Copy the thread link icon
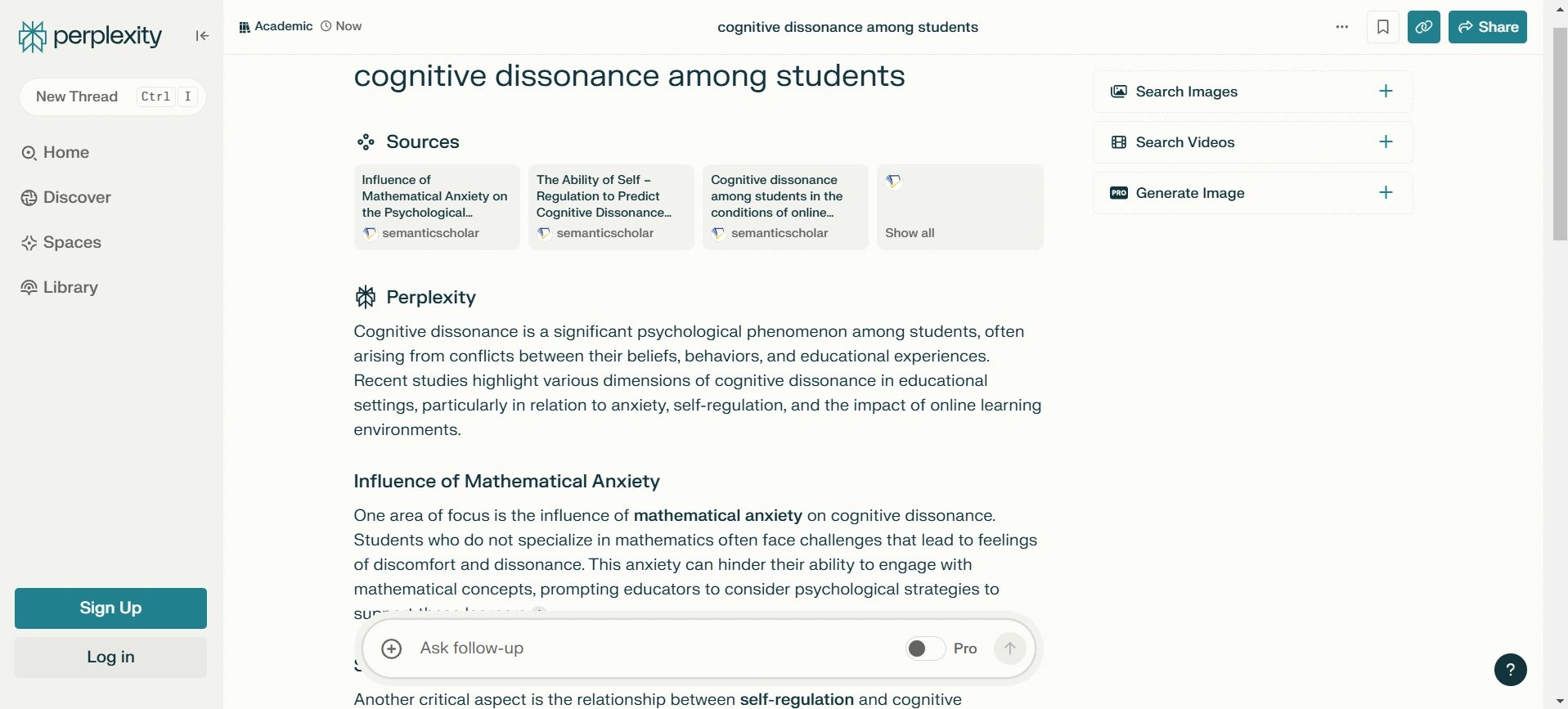 click(x=1424, y=27)
